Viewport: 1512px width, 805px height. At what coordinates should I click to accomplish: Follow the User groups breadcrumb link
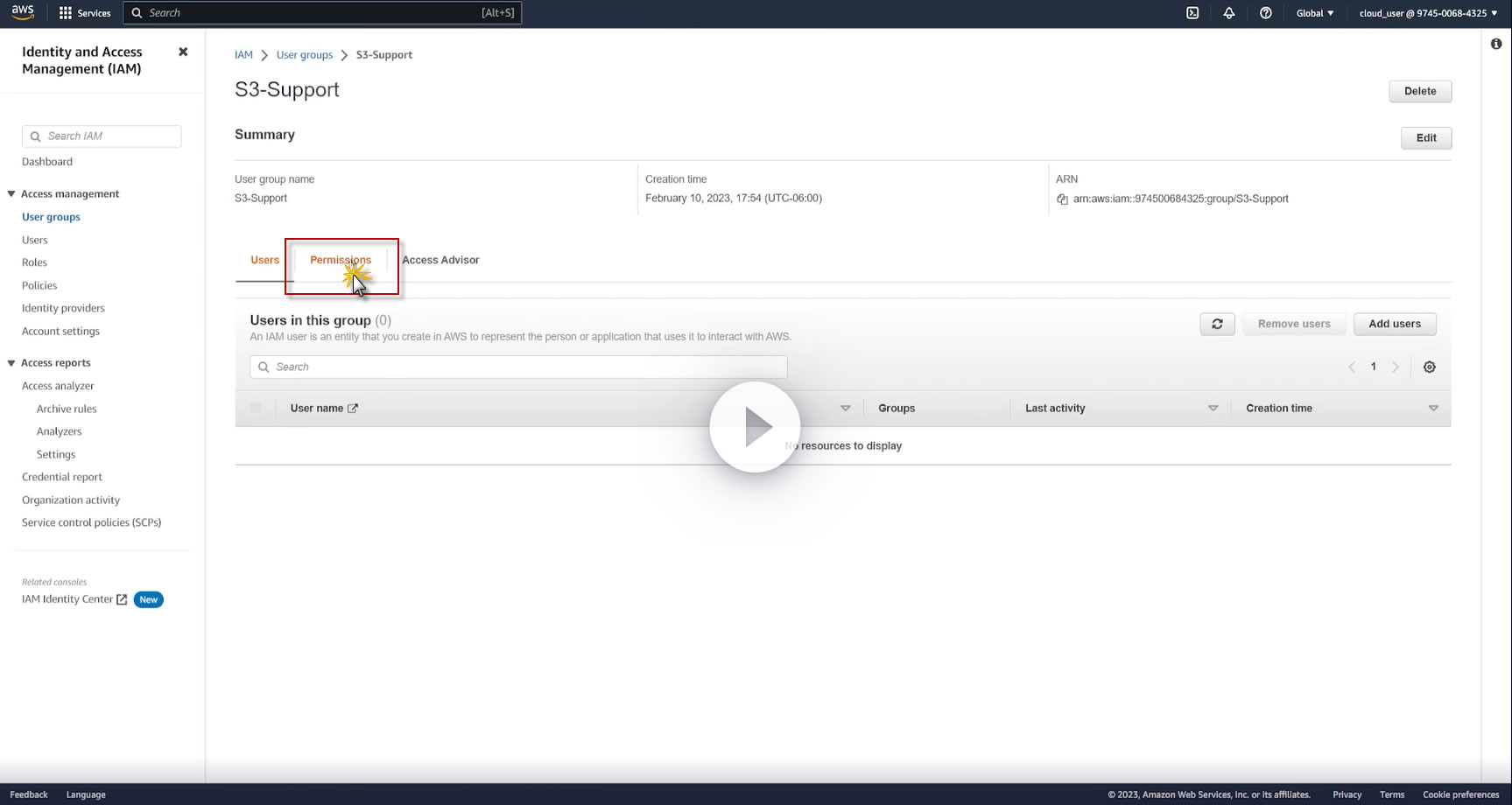pos(305,55)
